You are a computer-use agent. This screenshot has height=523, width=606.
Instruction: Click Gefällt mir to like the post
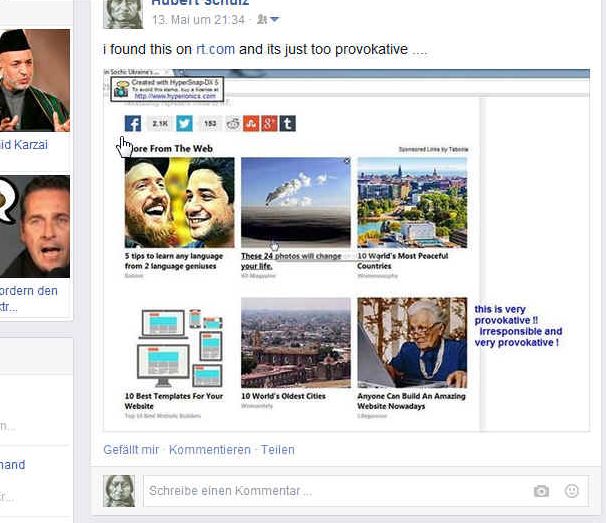coord(131,450)
